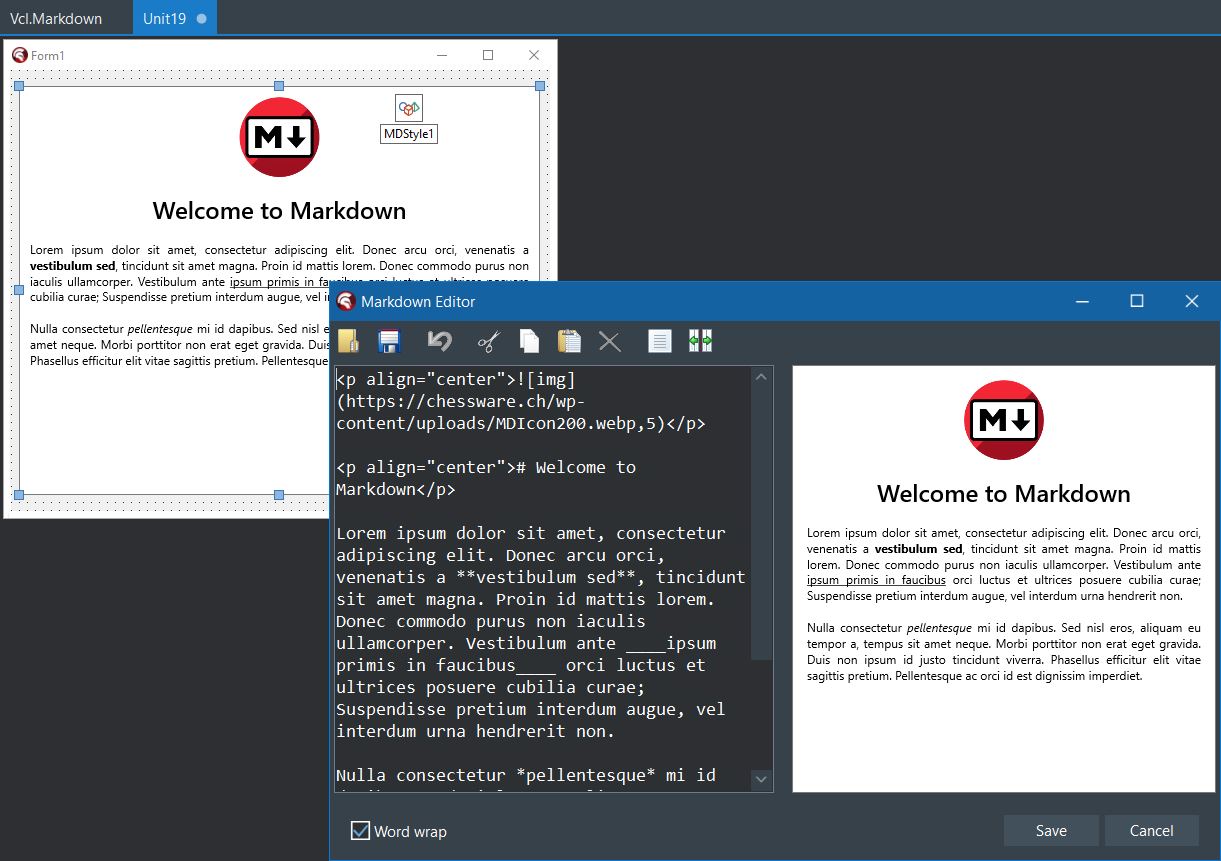
Task: Click the Welcome to Markdown heading on Form1
Action: [279, 211]
